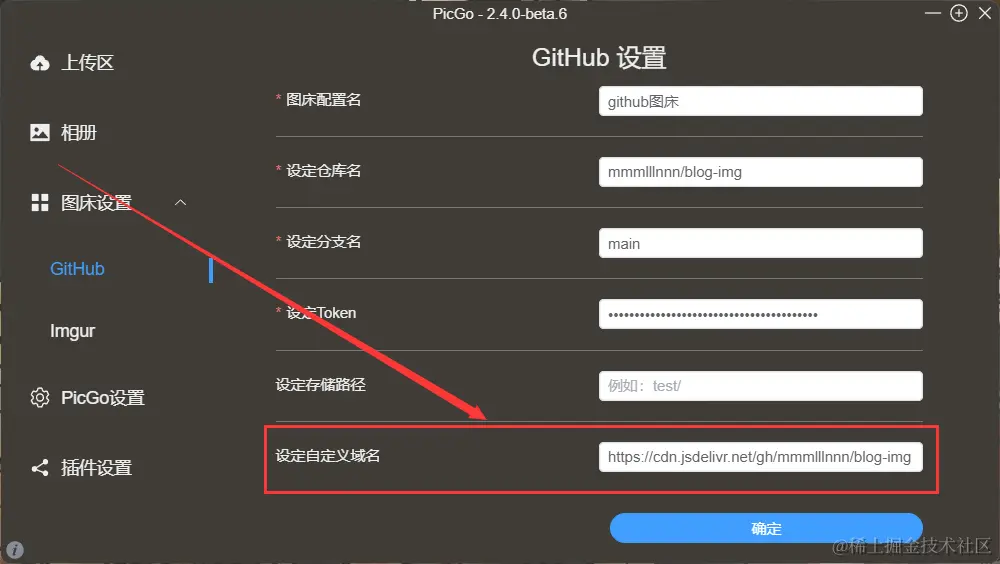Click the grid icon beside 图床设置

tap(40, 202)
